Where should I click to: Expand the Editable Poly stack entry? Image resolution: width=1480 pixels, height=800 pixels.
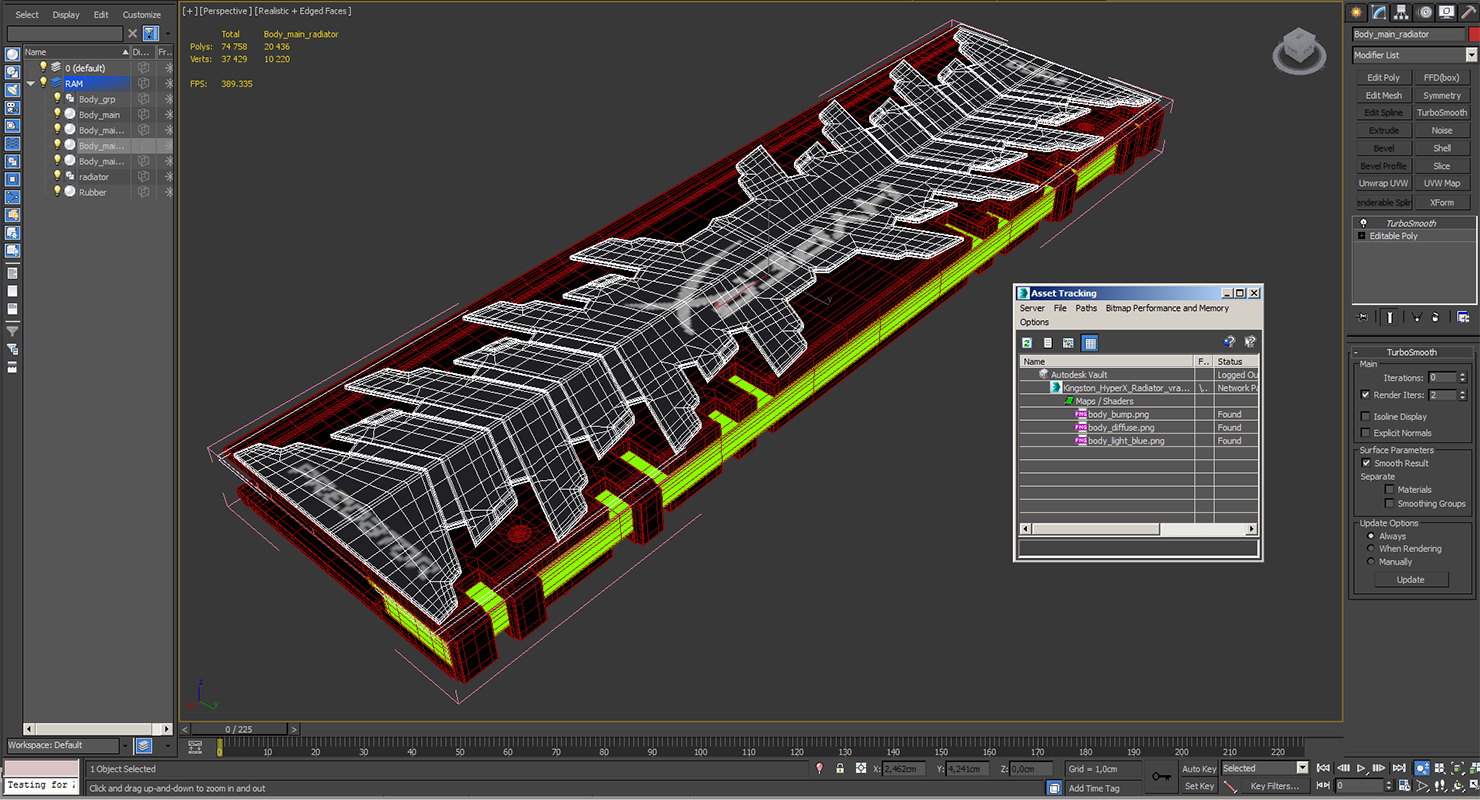(x=1361, y=236)
